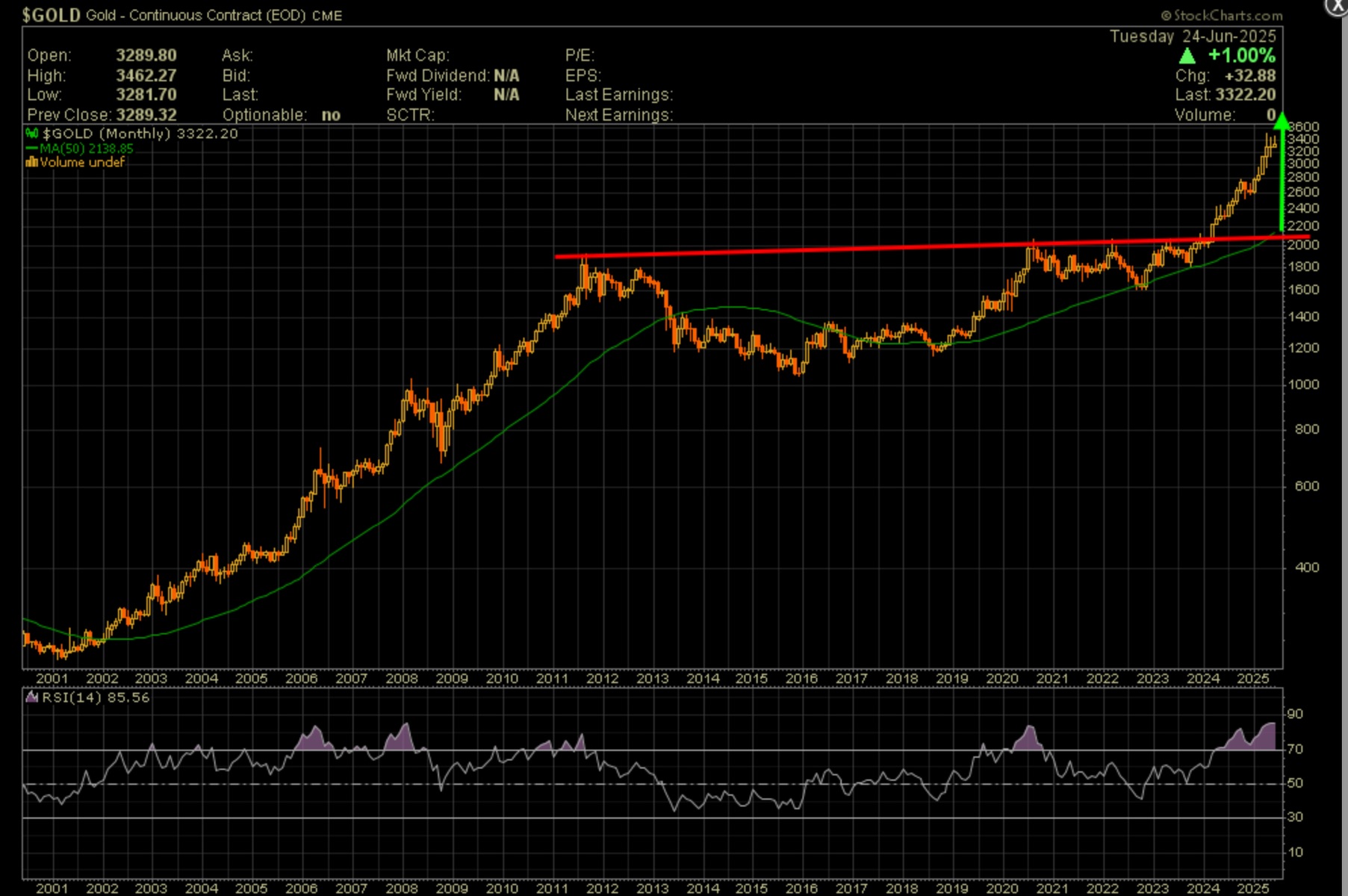Click the $GOLD ticker symbol in the title
The width and height of the screenshot is (1348, 896).
pyautogui.click(x=51, y=15)
